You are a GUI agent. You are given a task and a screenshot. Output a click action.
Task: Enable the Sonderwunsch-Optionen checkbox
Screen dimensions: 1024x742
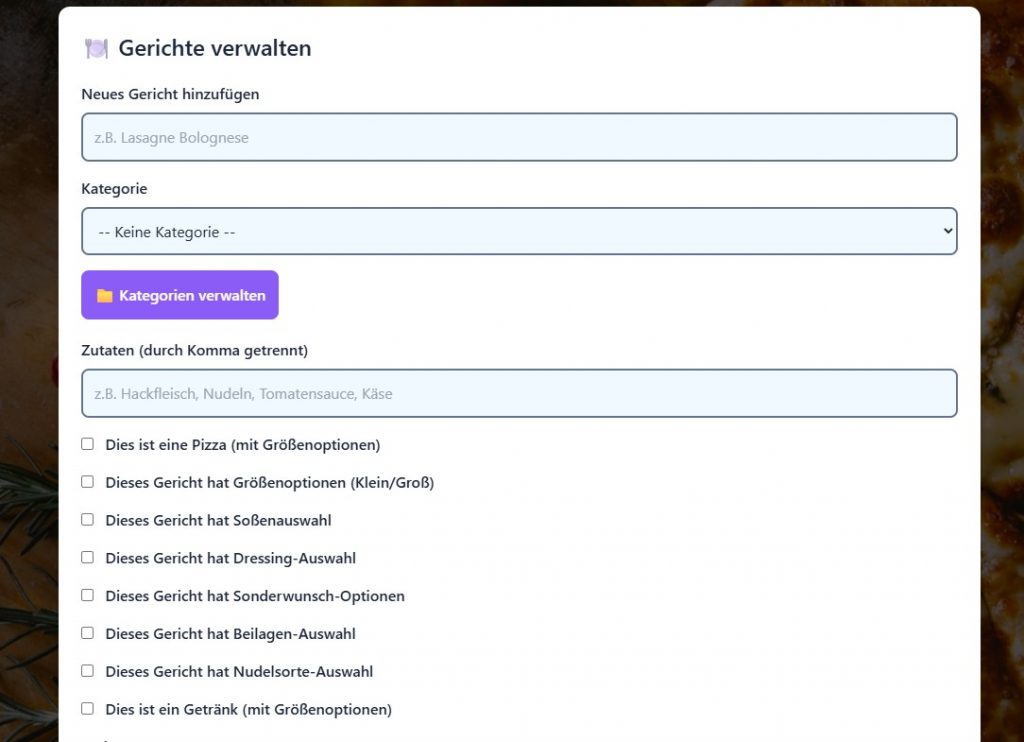pos(88,595)
